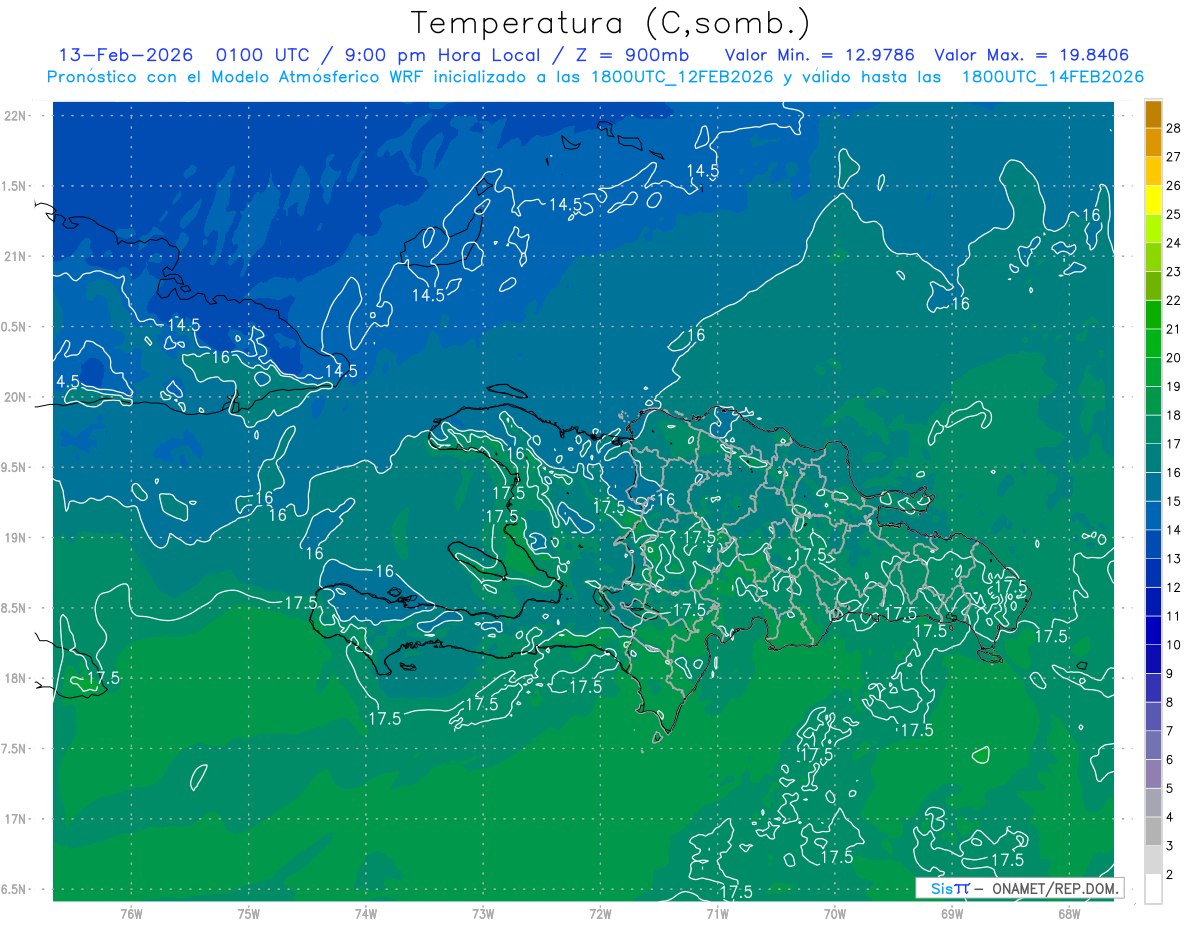Image resolution: width=1200 pixels, height=927 pixels.
Task: Select the 13-Feb-2026 date text
Action: (x=125, y=55)
